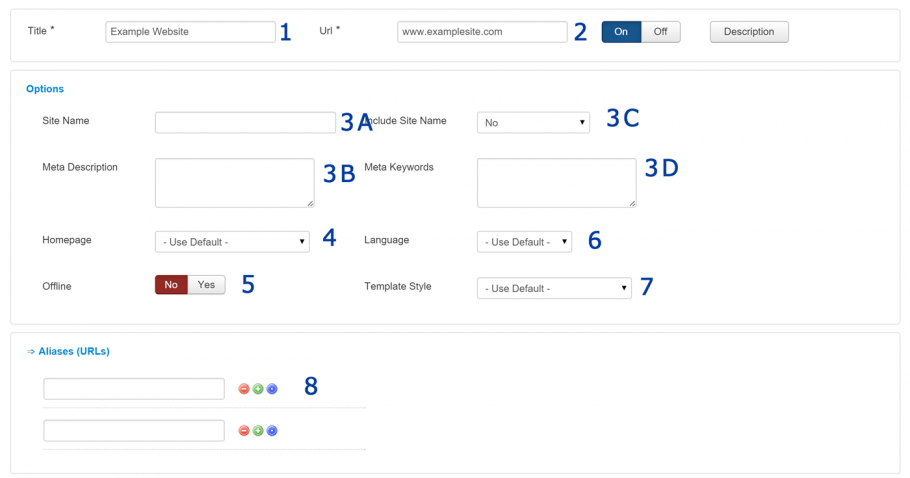Click the Options section heading
Image resolution: width=910 pixels, height=478 pixels.
(x=45, y=89)
